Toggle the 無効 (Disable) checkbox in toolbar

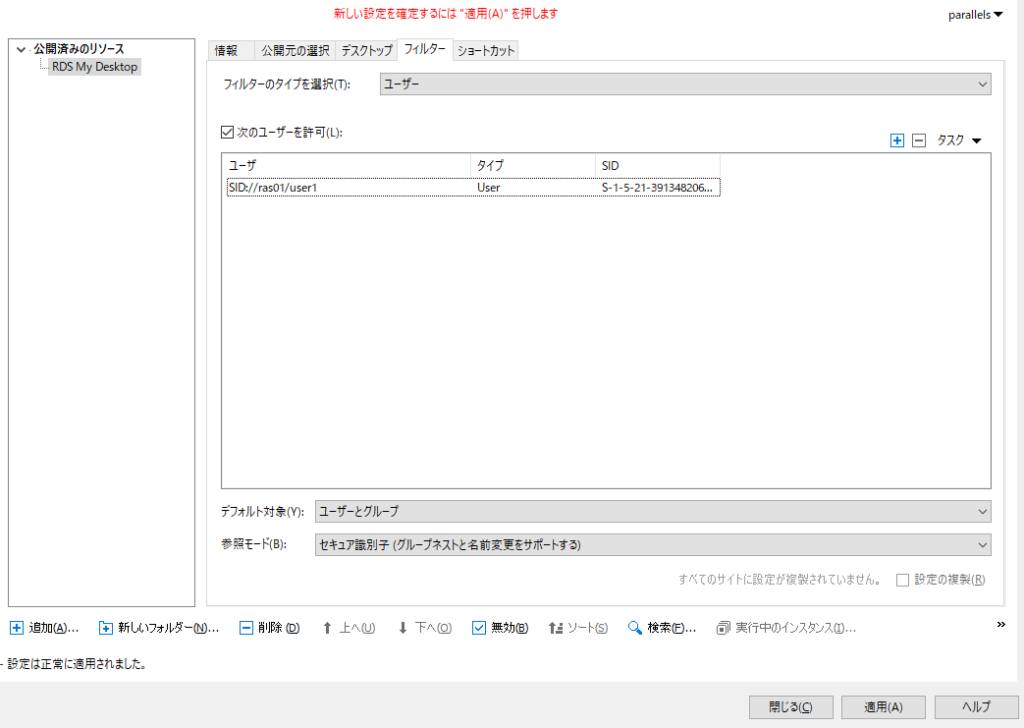(x=478, y=628)
